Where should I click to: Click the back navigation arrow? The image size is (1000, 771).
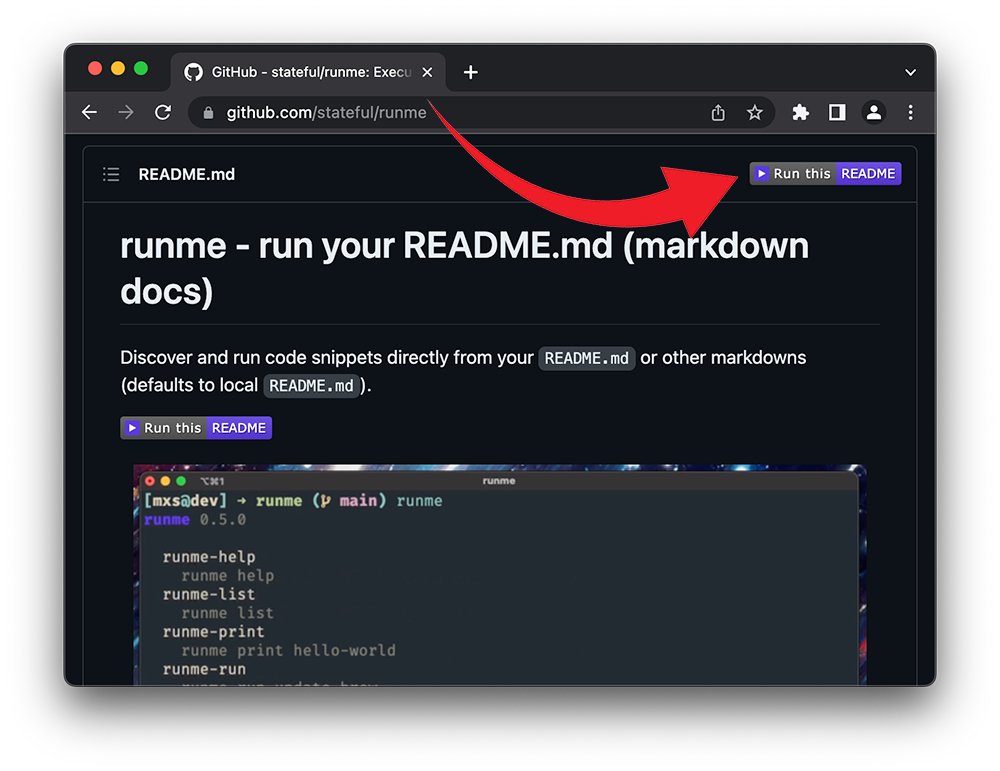(89, 112)
